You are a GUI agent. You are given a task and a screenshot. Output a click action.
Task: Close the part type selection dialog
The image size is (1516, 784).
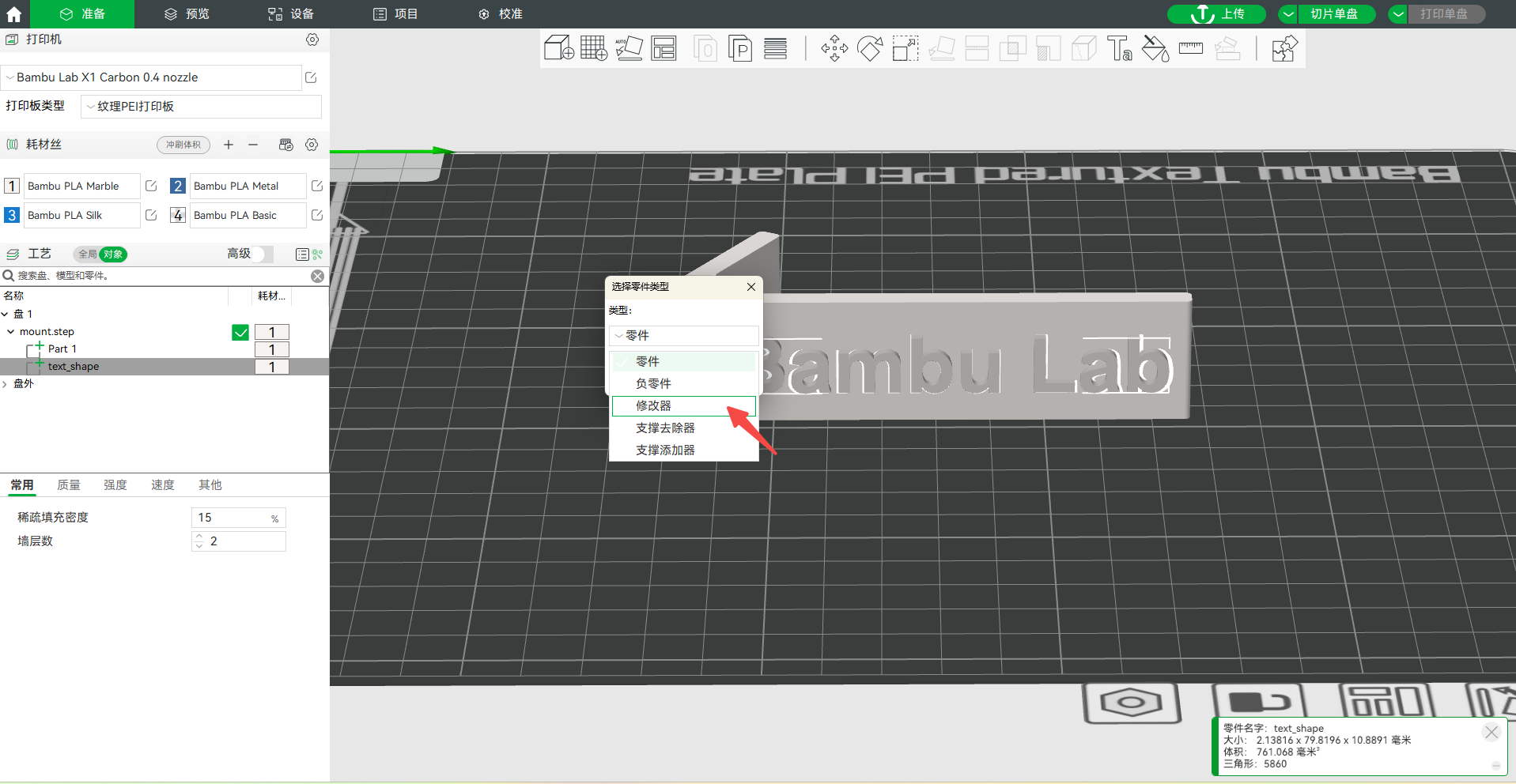[751, 287]
